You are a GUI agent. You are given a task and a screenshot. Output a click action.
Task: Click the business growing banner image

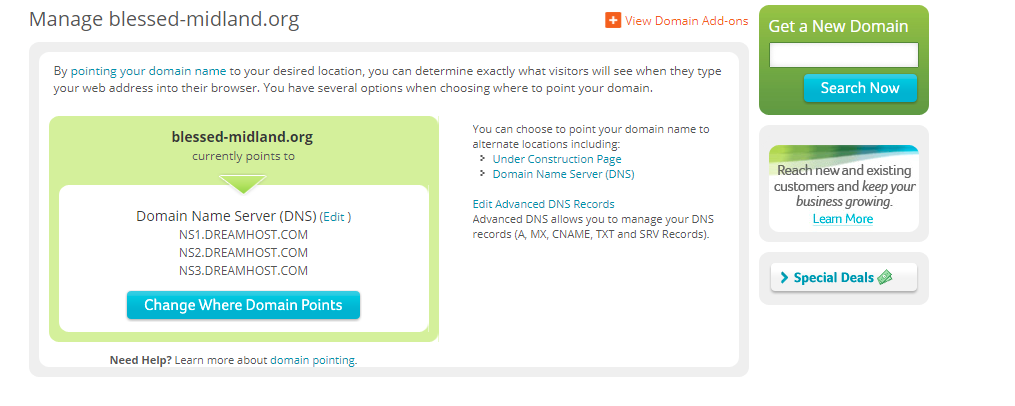point(843,178)
